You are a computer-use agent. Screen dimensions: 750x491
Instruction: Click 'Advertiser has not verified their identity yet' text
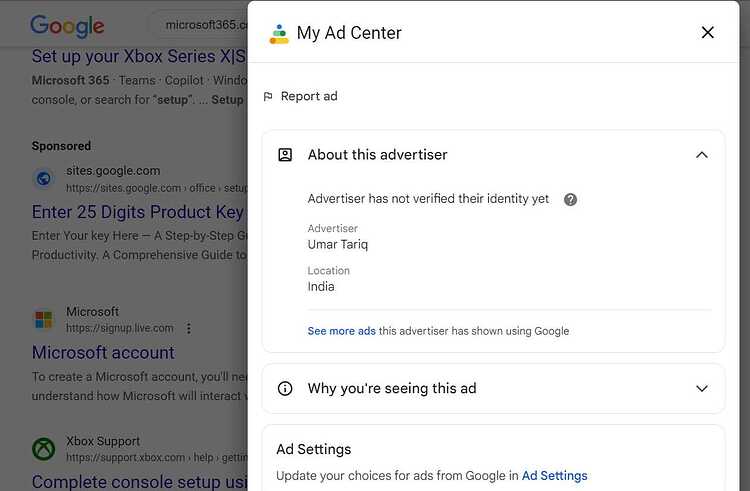(428, 199)
